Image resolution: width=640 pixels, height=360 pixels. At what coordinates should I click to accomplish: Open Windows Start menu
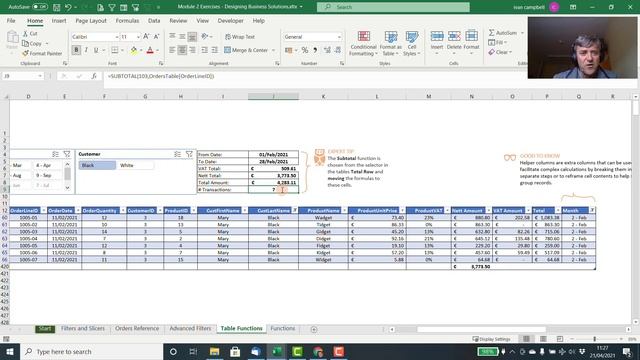click(10, 351)
